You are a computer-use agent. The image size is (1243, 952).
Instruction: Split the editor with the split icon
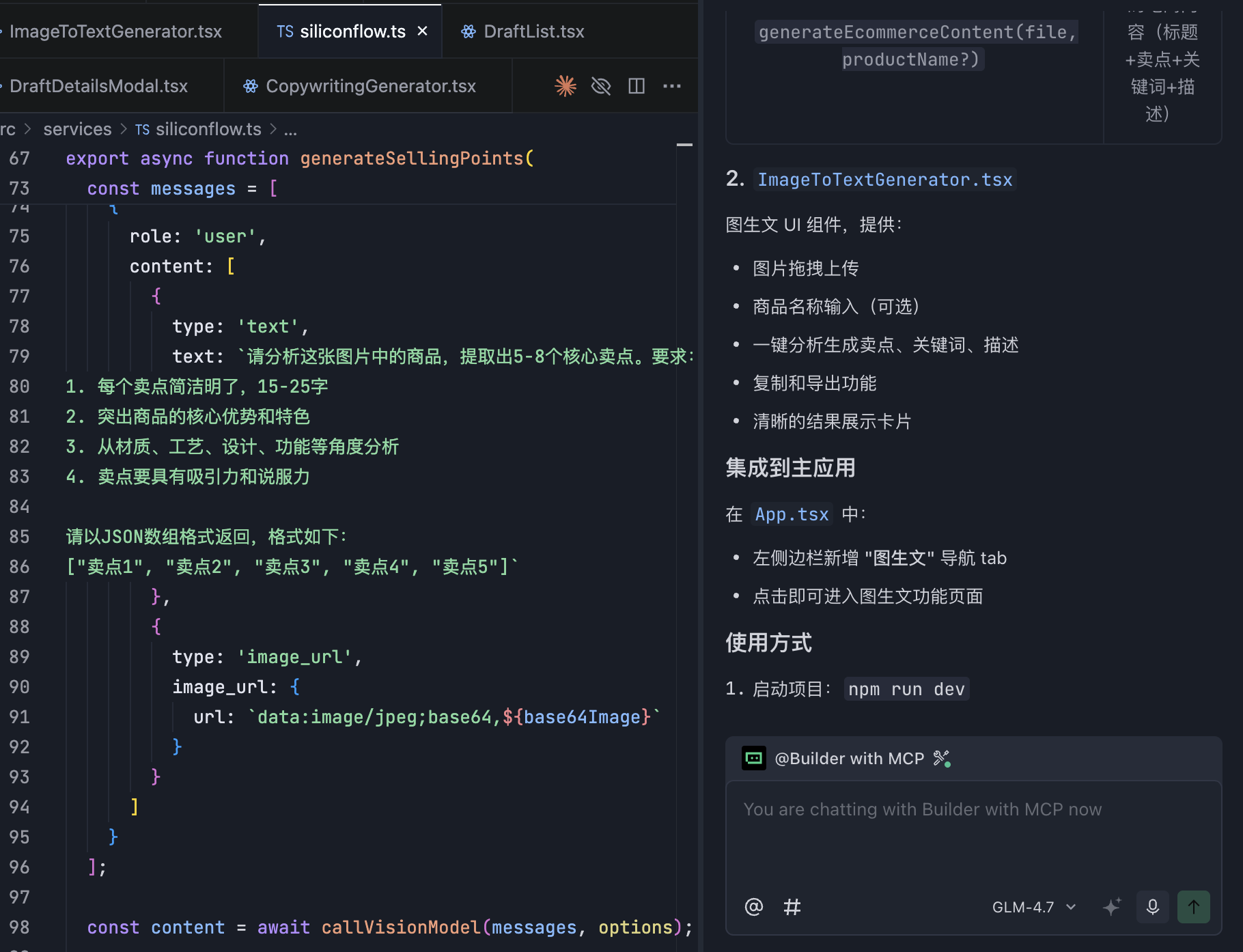click(637, 86)
